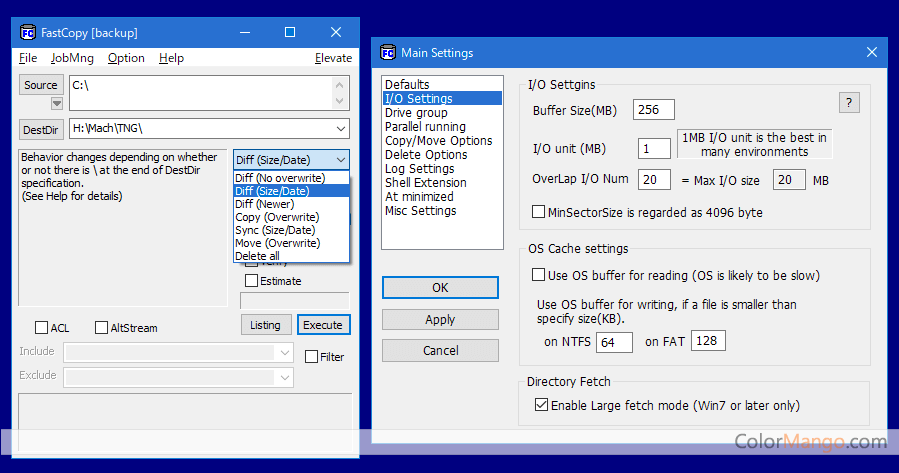Select I/O Settings in settings list

point(442,99)
